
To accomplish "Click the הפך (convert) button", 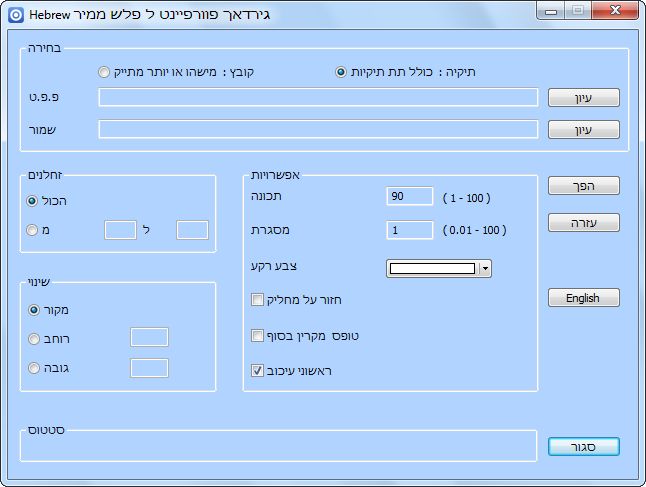I will [x=583, y=186].
